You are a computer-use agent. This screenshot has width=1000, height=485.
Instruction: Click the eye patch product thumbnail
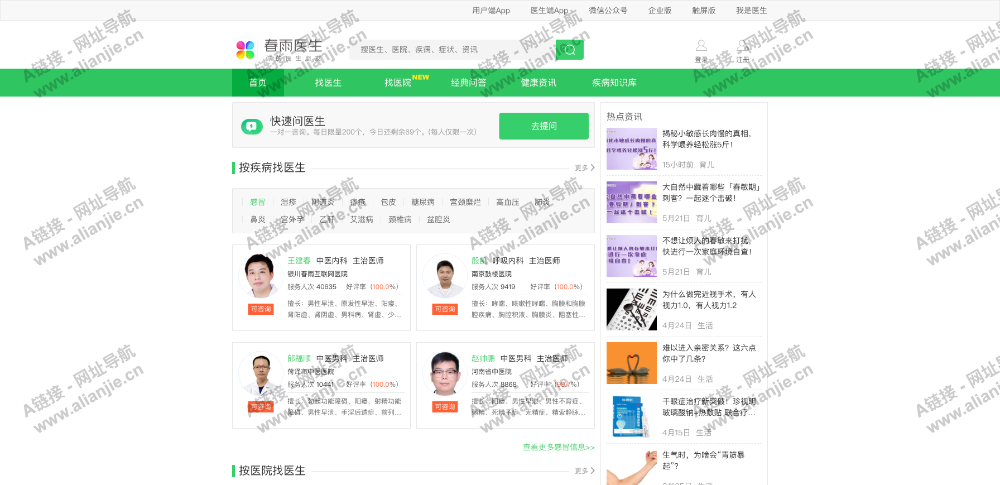[x=631, y=417]
